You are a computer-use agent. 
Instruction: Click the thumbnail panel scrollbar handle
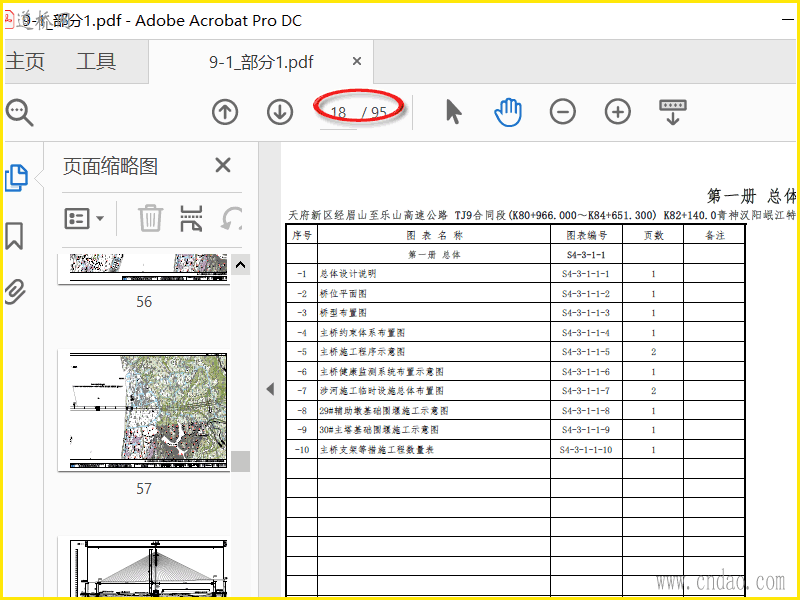(x=240, y=461)
